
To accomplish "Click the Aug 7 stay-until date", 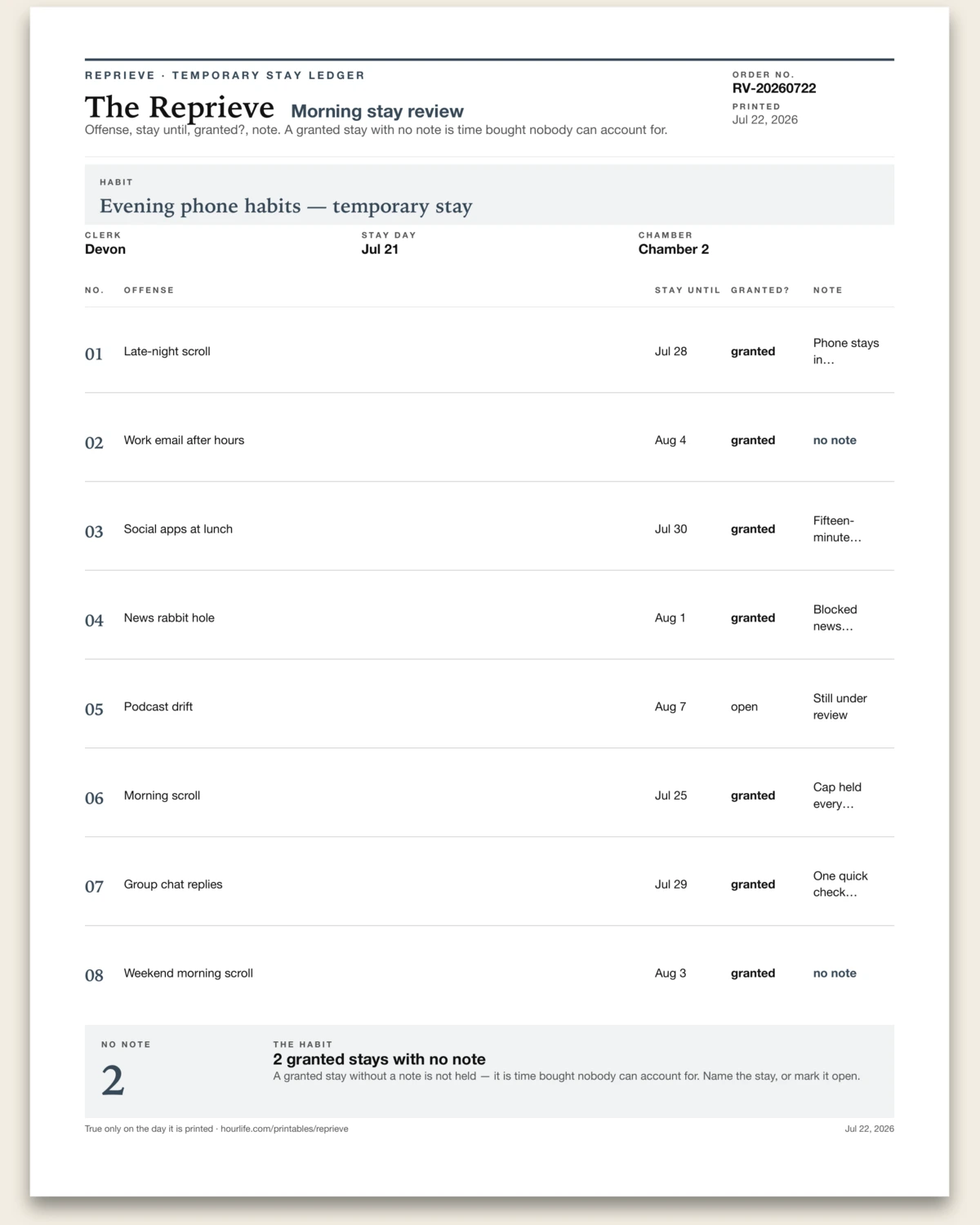I will (670, 707).
